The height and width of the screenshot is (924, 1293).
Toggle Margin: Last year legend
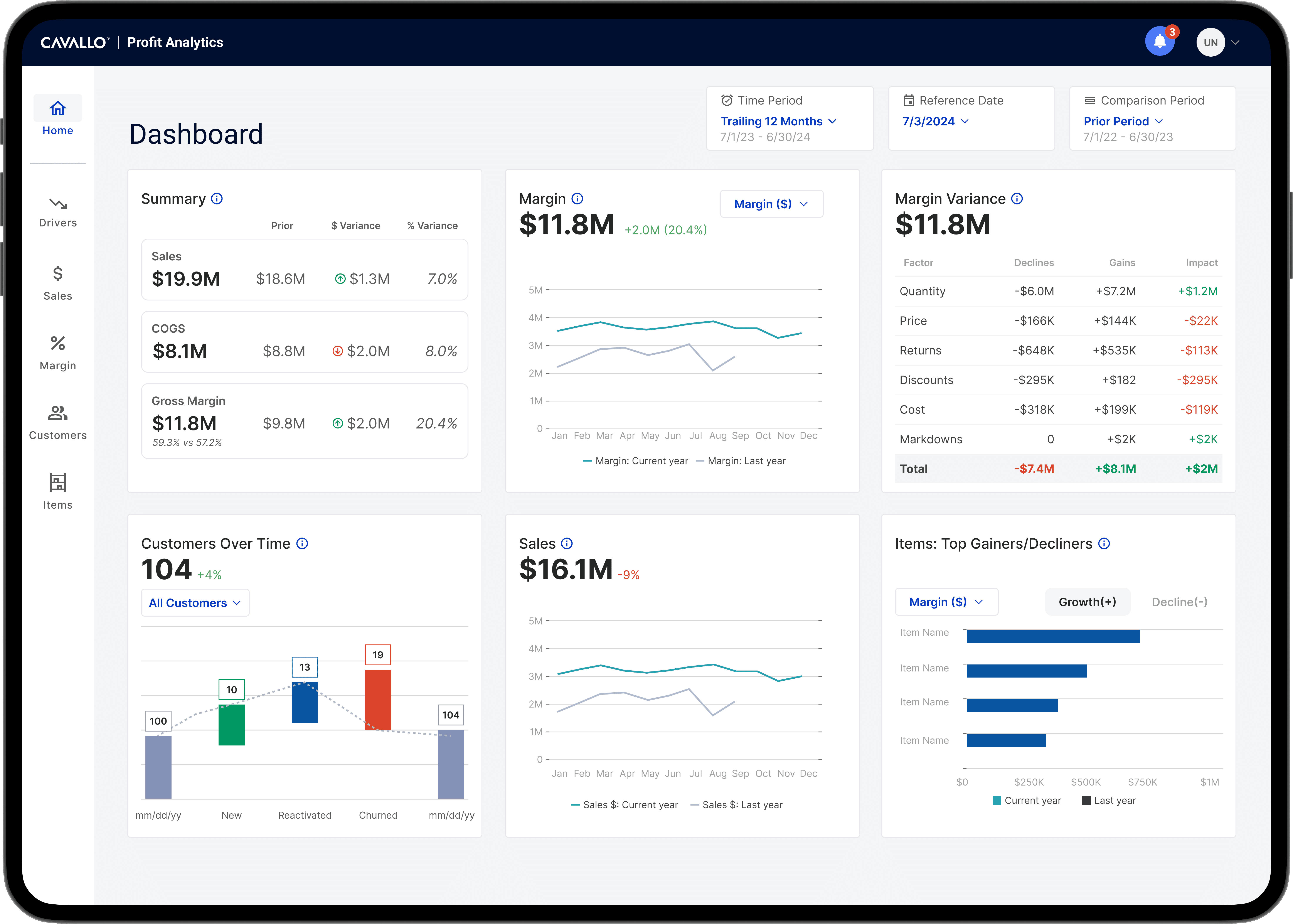(x=741, y=461)
